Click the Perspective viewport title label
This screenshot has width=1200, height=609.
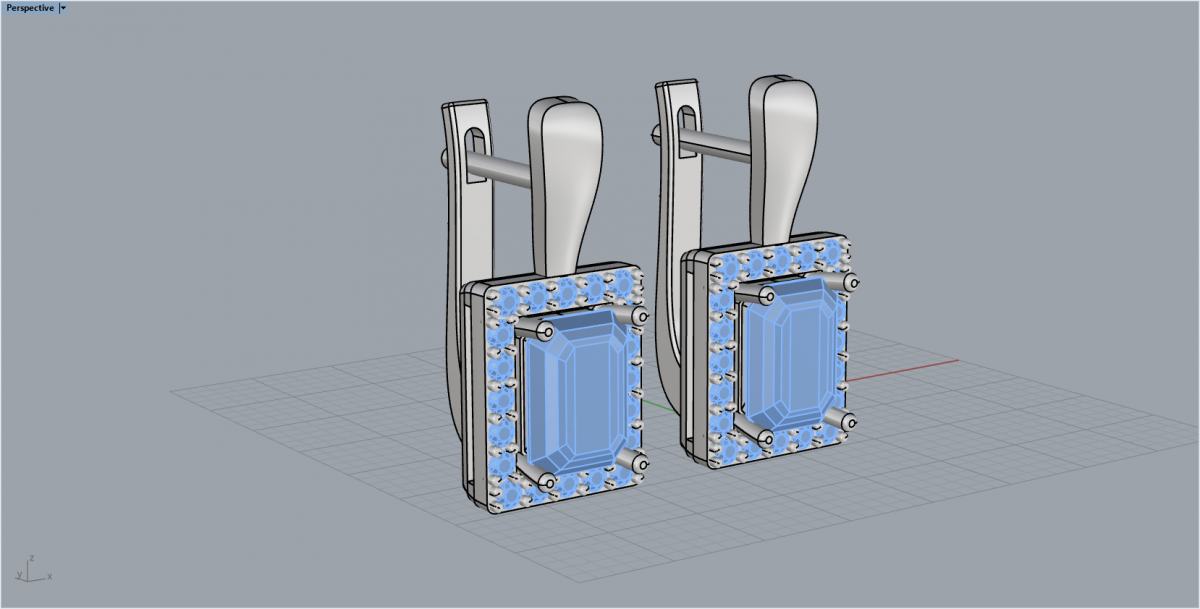30,8
